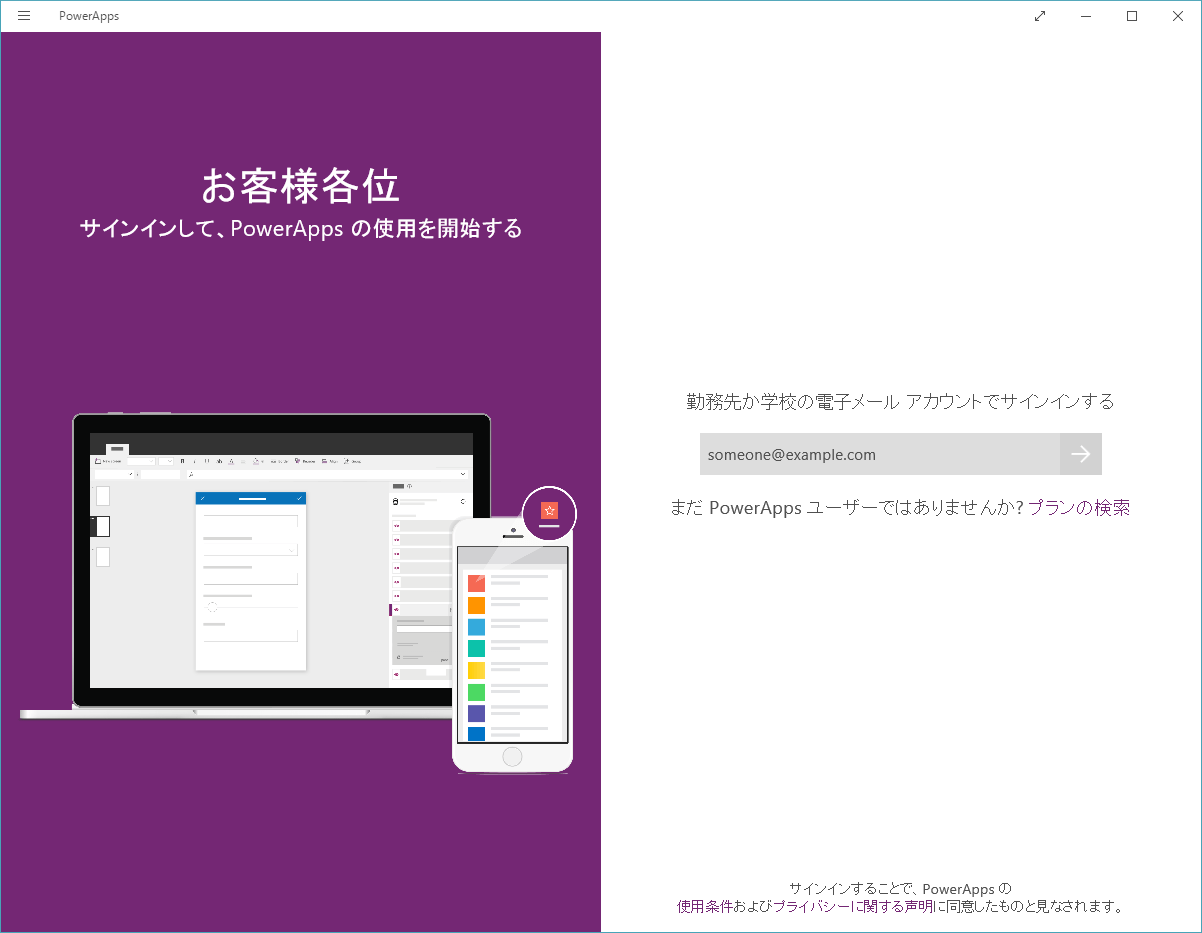Image resolution: width=1202 pixels, height=933 pixels.
Task: Open the 使用条件 link
Action: [705, 906]
